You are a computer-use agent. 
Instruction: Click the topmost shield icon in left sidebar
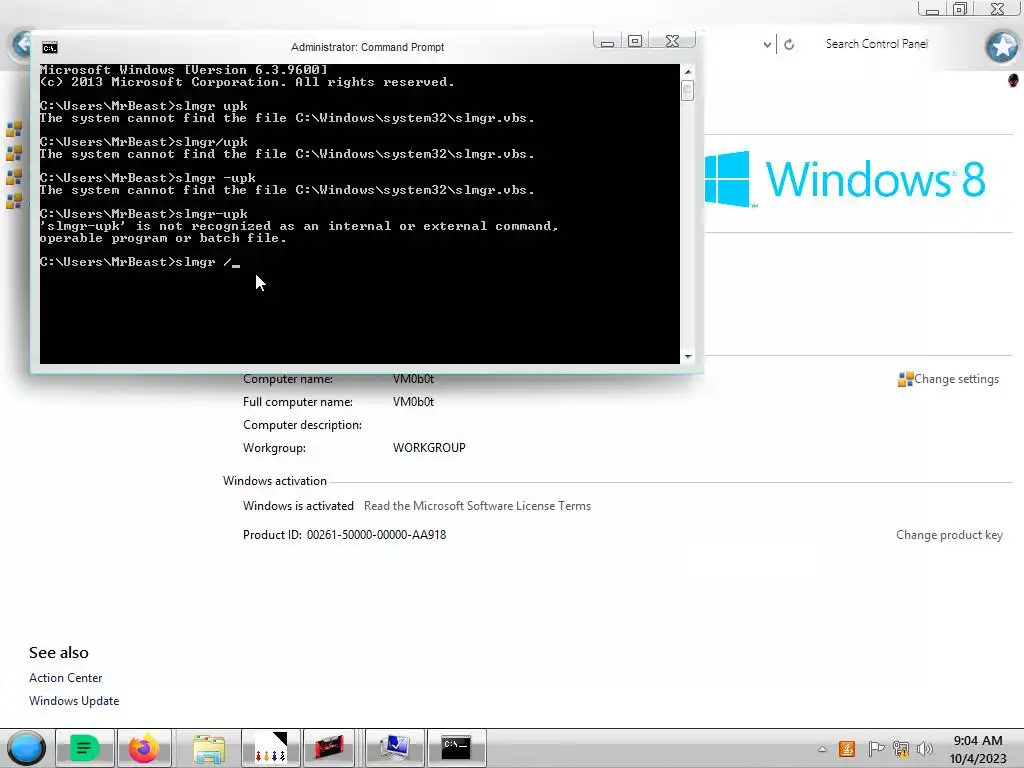click(14, 129)
